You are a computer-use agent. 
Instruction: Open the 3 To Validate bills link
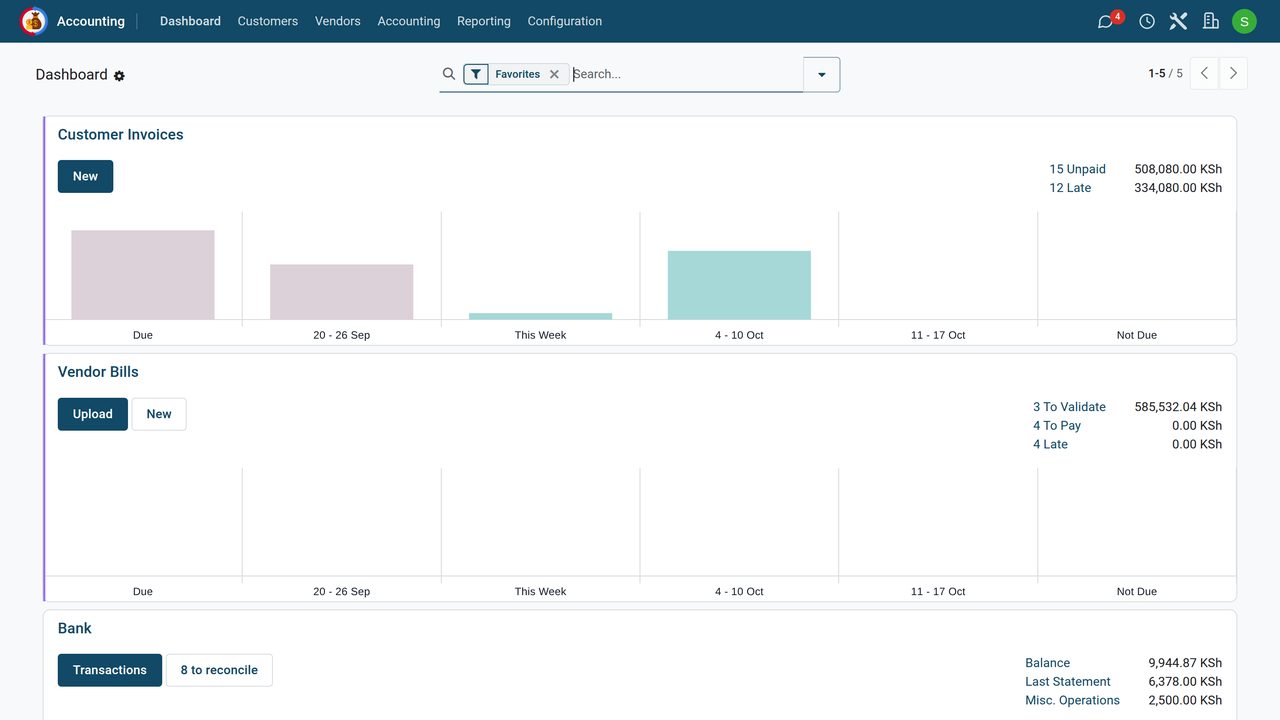pos(1069,407)
